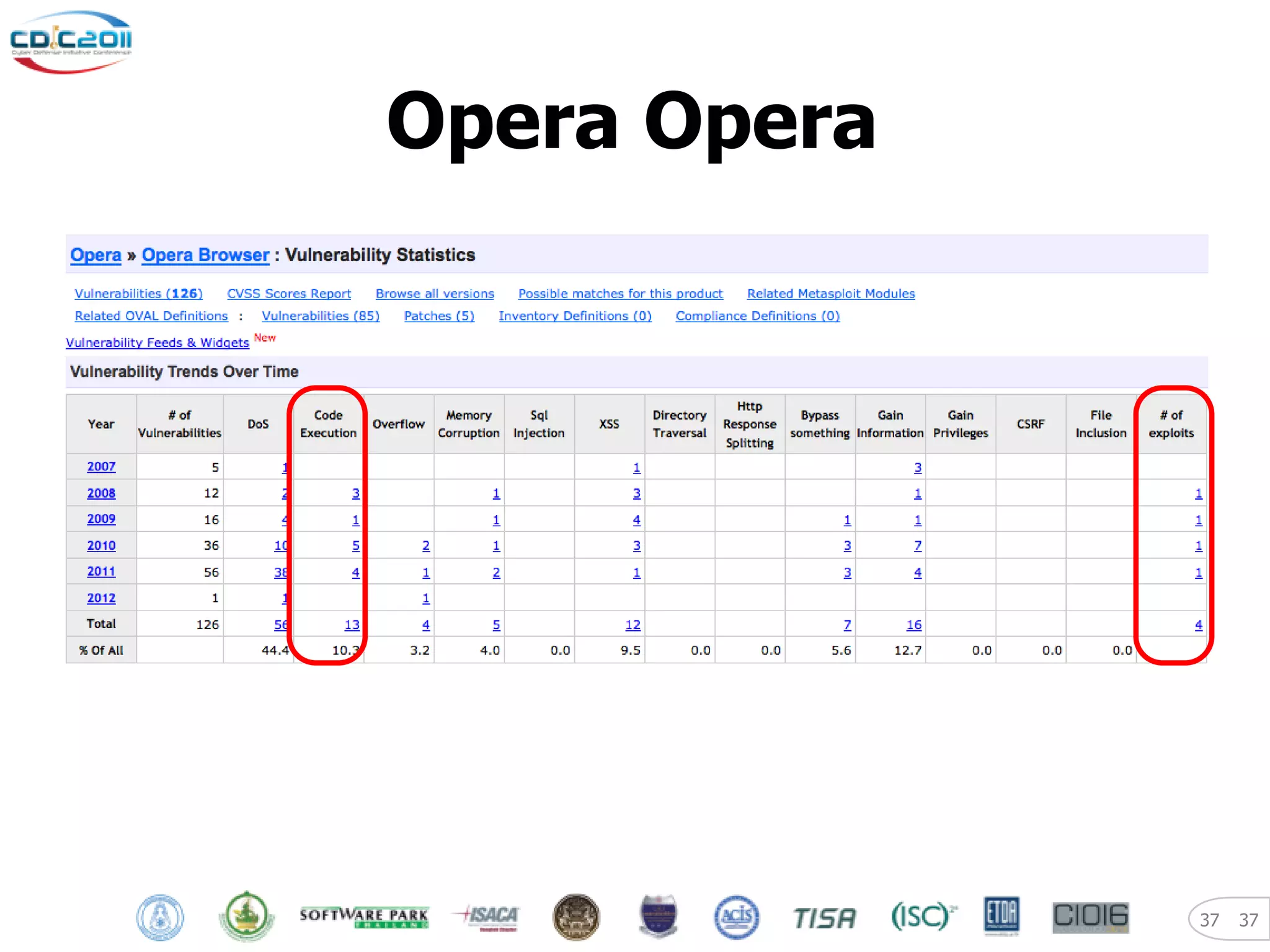Click 2010 Code Execution count 5
The image size is (1270, 952).
(356, 546)
